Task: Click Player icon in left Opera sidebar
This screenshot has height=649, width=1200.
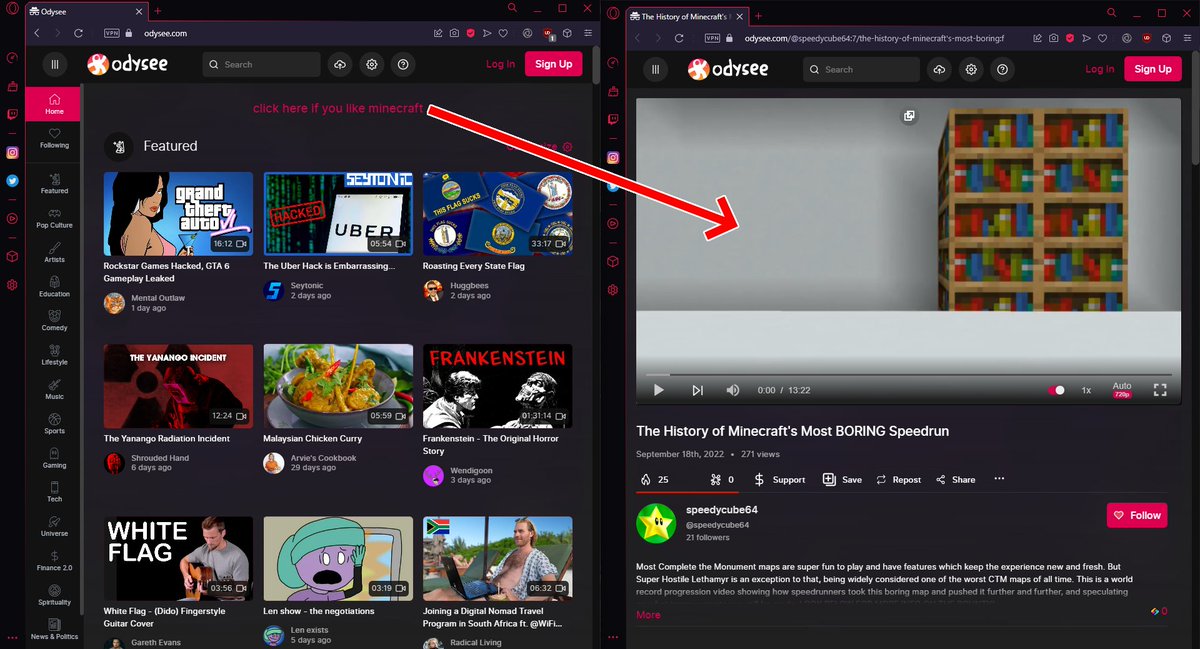Action: click(x=12, y=218)
